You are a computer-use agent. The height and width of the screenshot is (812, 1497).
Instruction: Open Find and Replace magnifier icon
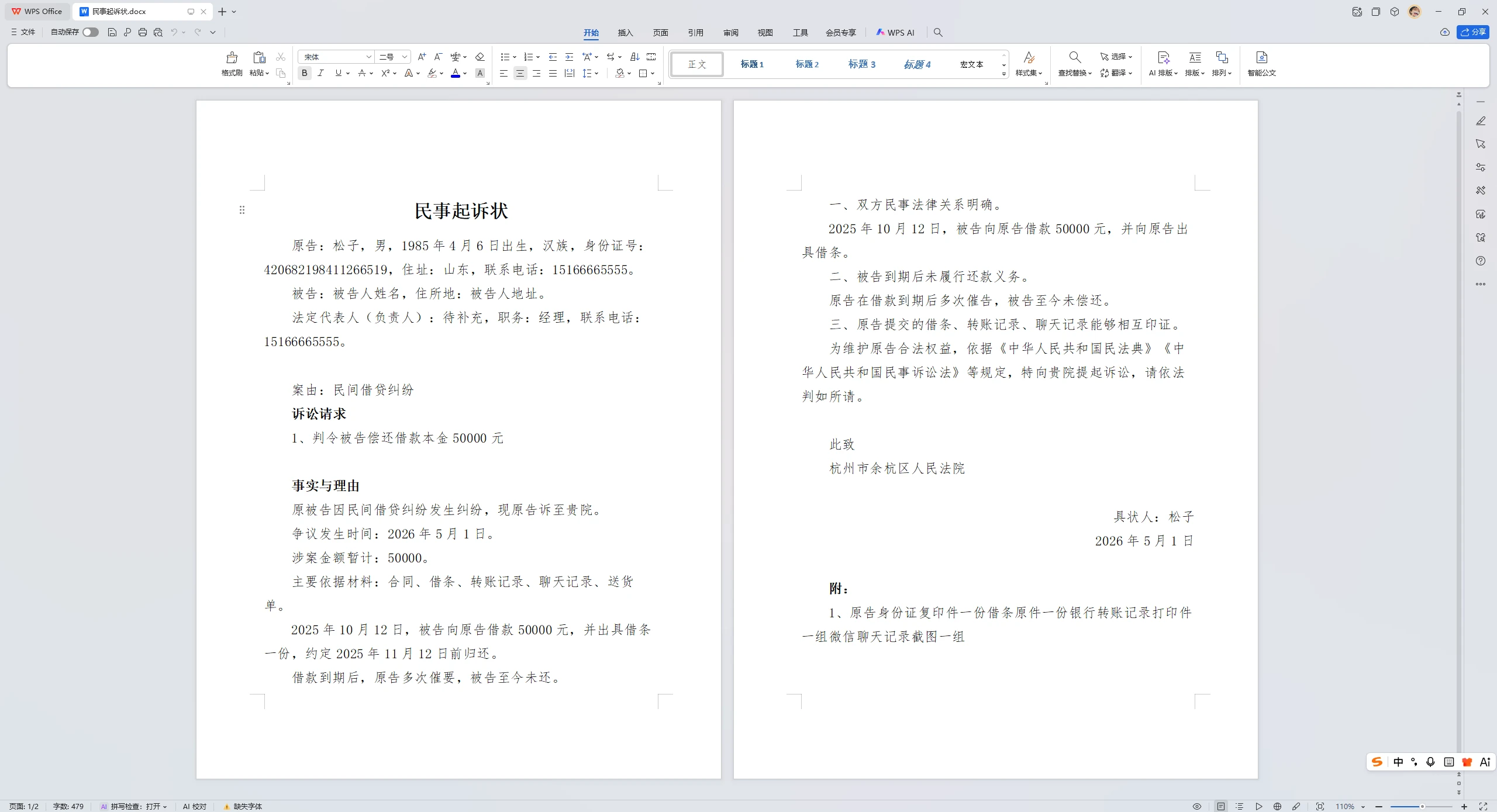(1074, 57)
